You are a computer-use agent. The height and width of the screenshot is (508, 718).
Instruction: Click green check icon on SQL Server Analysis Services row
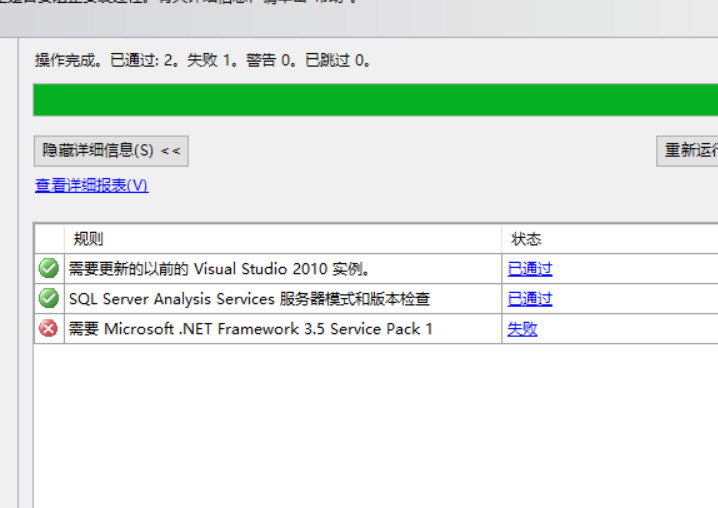(x=49, y=299)
